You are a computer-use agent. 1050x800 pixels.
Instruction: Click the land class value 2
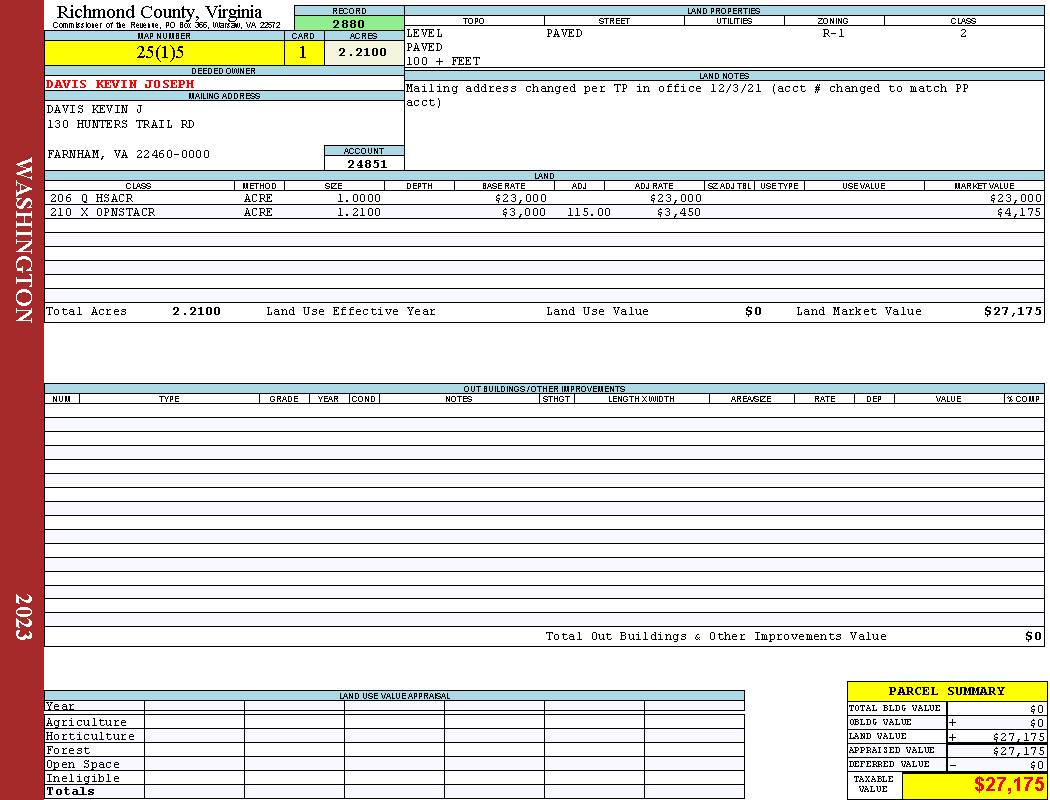point(963,33)
